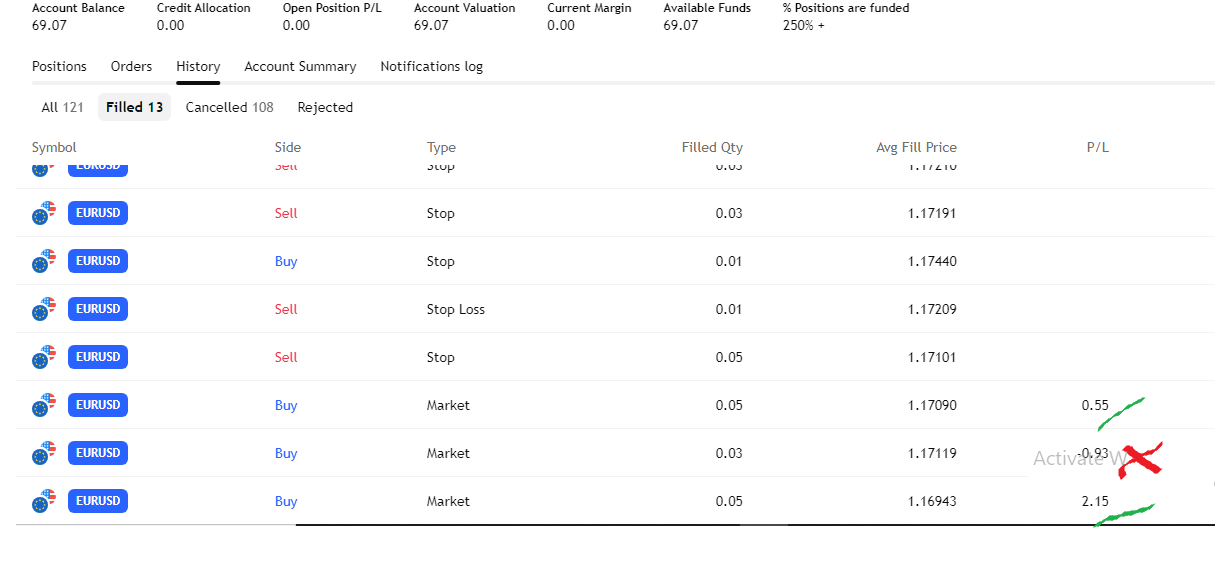The image size is (1215, 584).
Task: Sort by the Avg Fill Price column
Action: click(916, 147)
